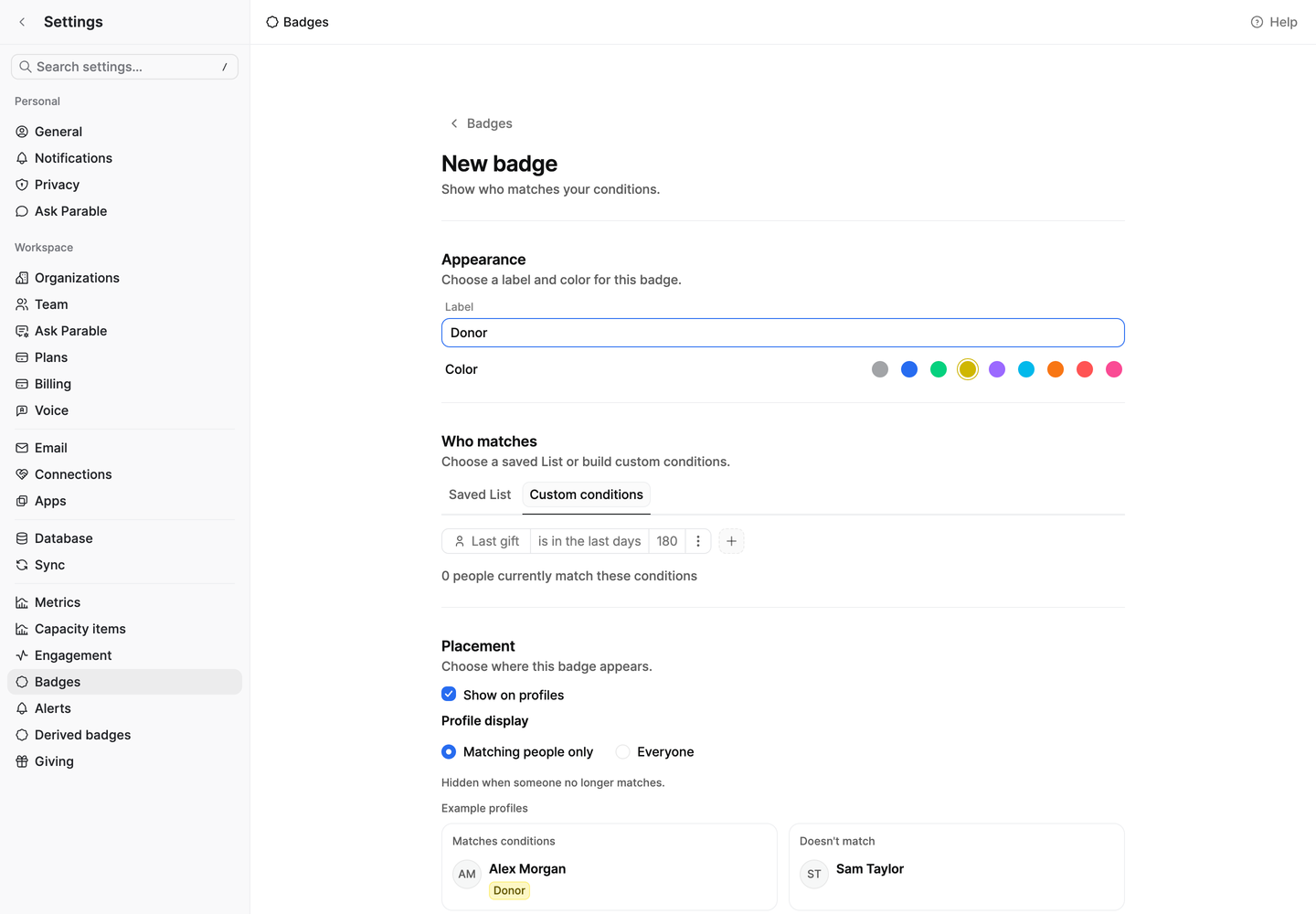
Task: Pick the pink color swatch
Action: [1114, 369]
